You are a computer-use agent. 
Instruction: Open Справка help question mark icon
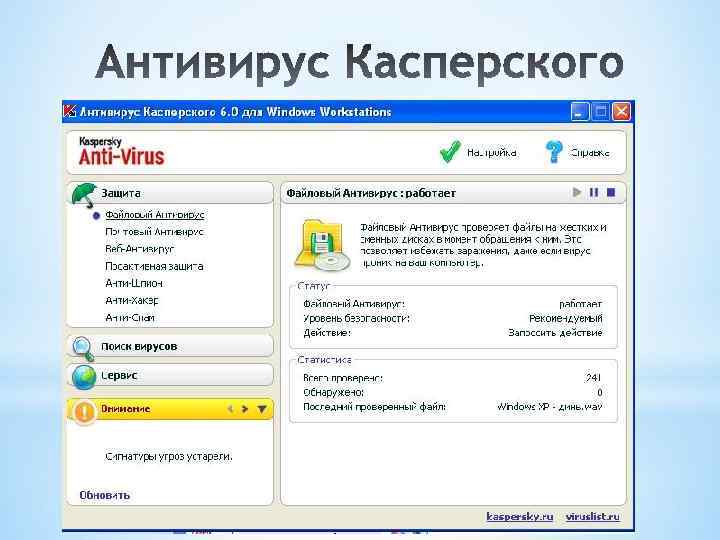pyautogui.click(x=554, y=152)
